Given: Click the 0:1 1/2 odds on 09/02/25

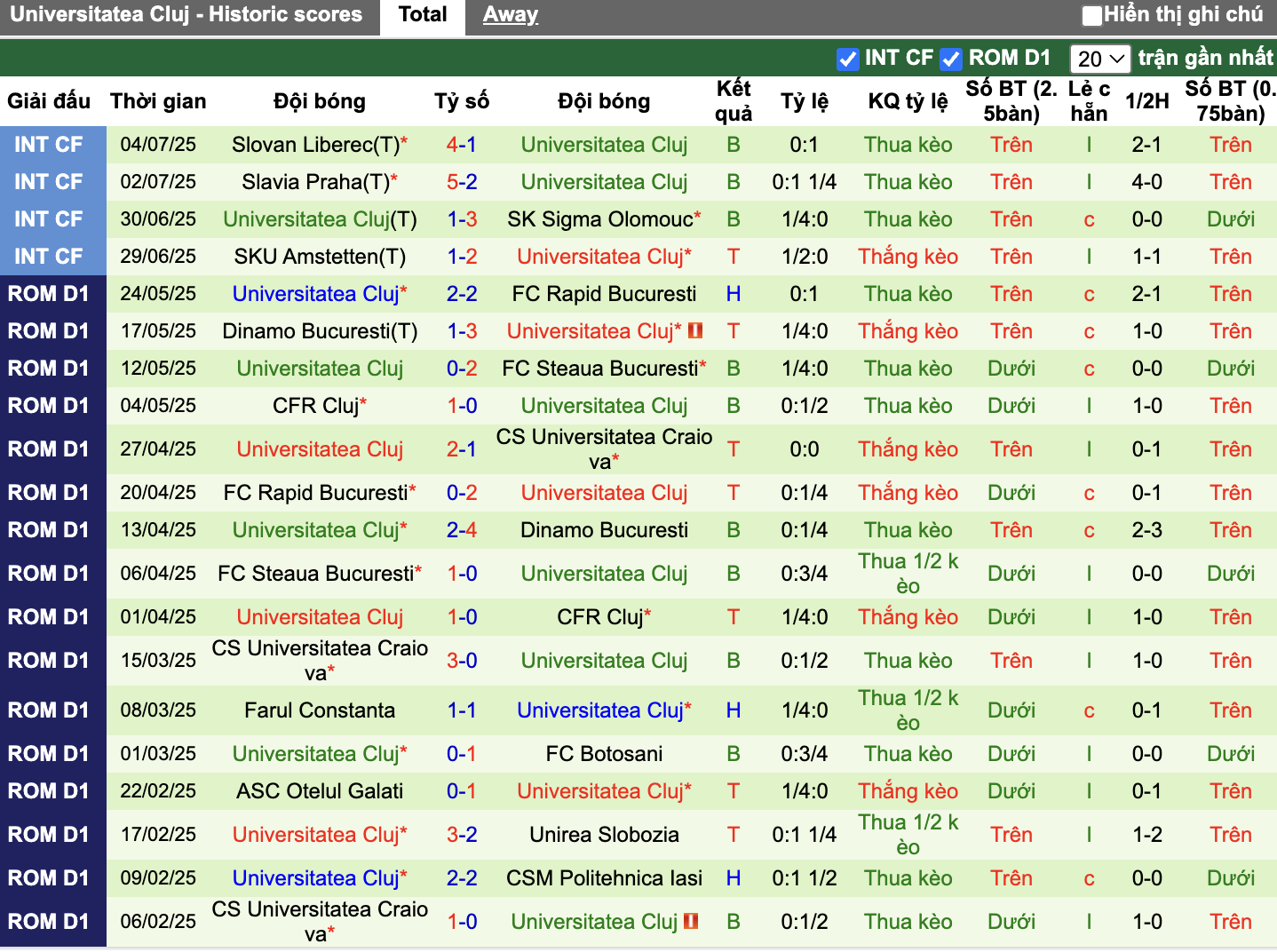Looking at the screenshot, I should point(805,878).
